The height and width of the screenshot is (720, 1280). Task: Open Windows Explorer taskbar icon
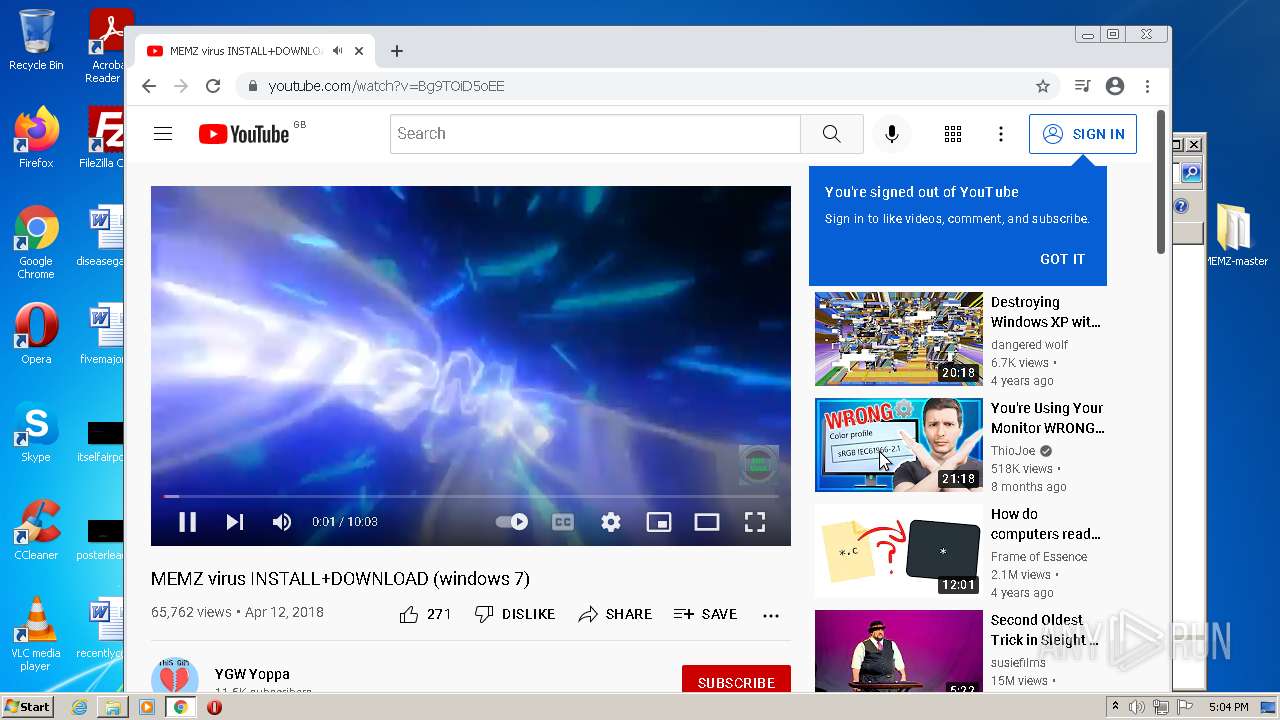[113, 707]
